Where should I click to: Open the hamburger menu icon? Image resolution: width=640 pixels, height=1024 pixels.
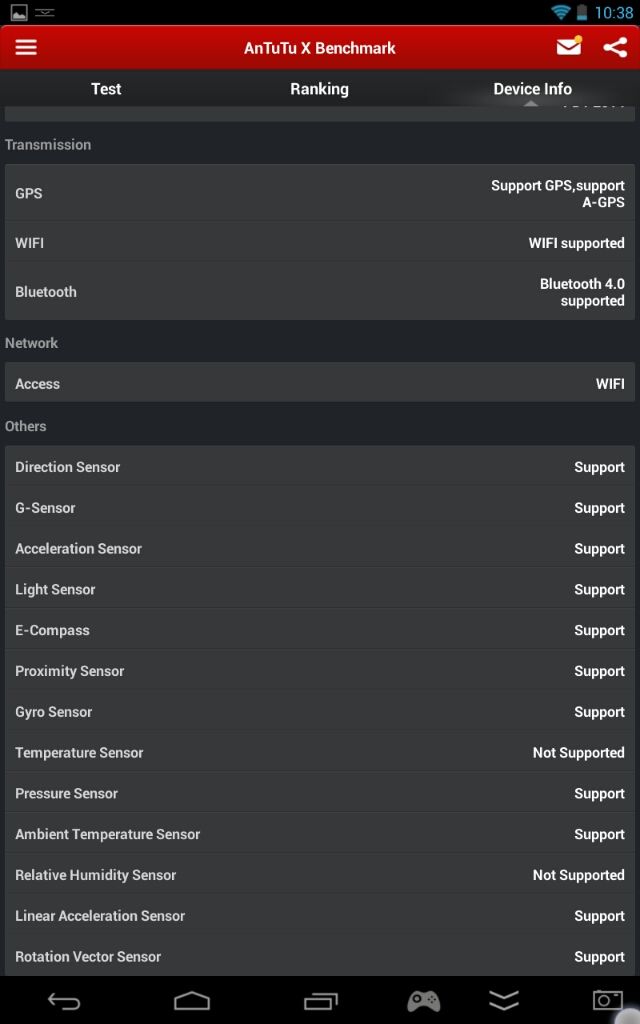pyautogui.click(x=26, y=47)
